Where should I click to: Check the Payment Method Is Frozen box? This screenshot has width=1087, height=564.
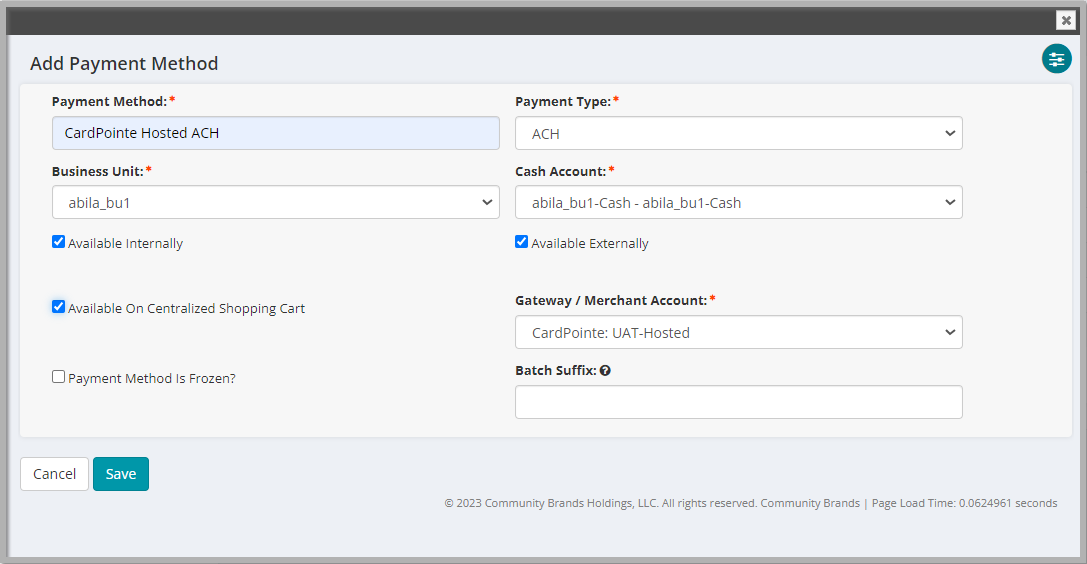pos(58,377)
